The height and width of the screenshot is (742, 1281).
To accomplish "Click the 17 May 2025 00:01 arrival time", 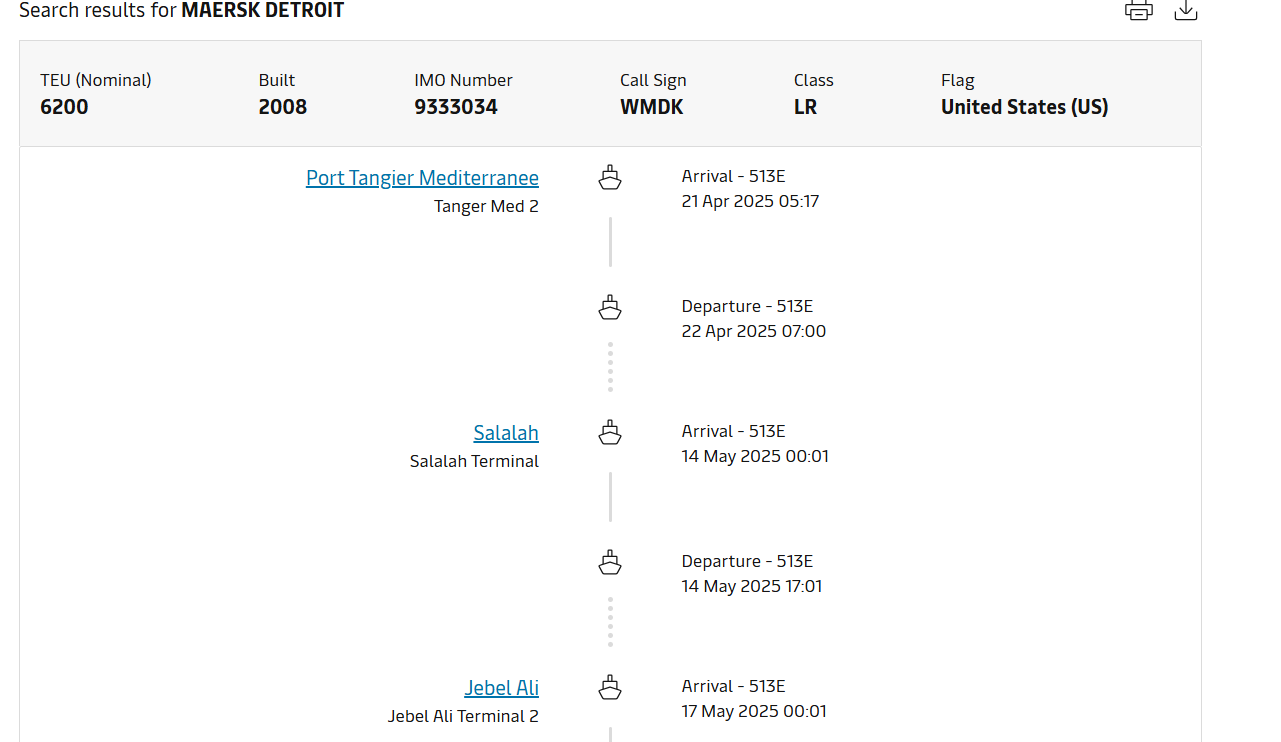I will (754, 712).
